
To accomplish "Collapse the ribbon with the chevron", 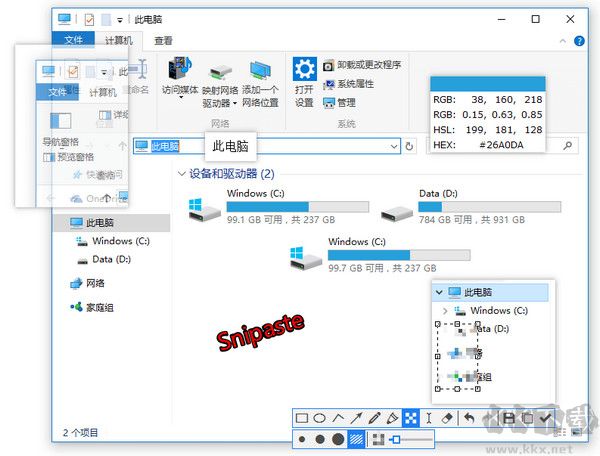I will click(x=562, y=41).
